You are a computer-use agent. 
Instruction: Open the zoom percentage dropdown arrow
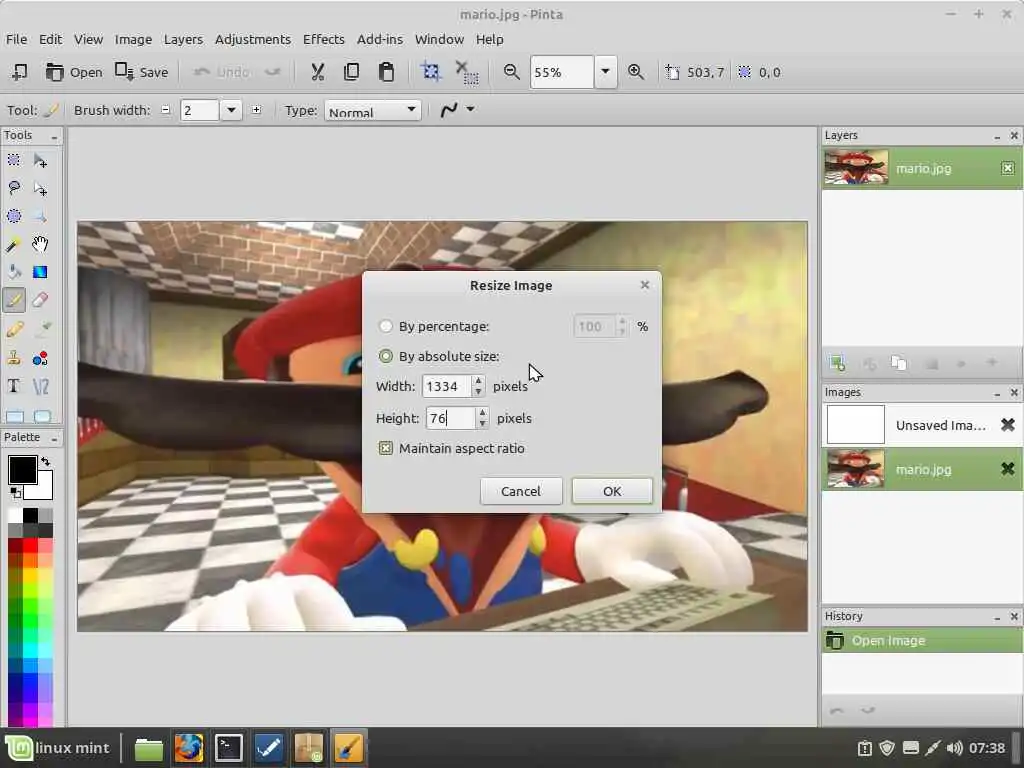[x=605, y=72]
